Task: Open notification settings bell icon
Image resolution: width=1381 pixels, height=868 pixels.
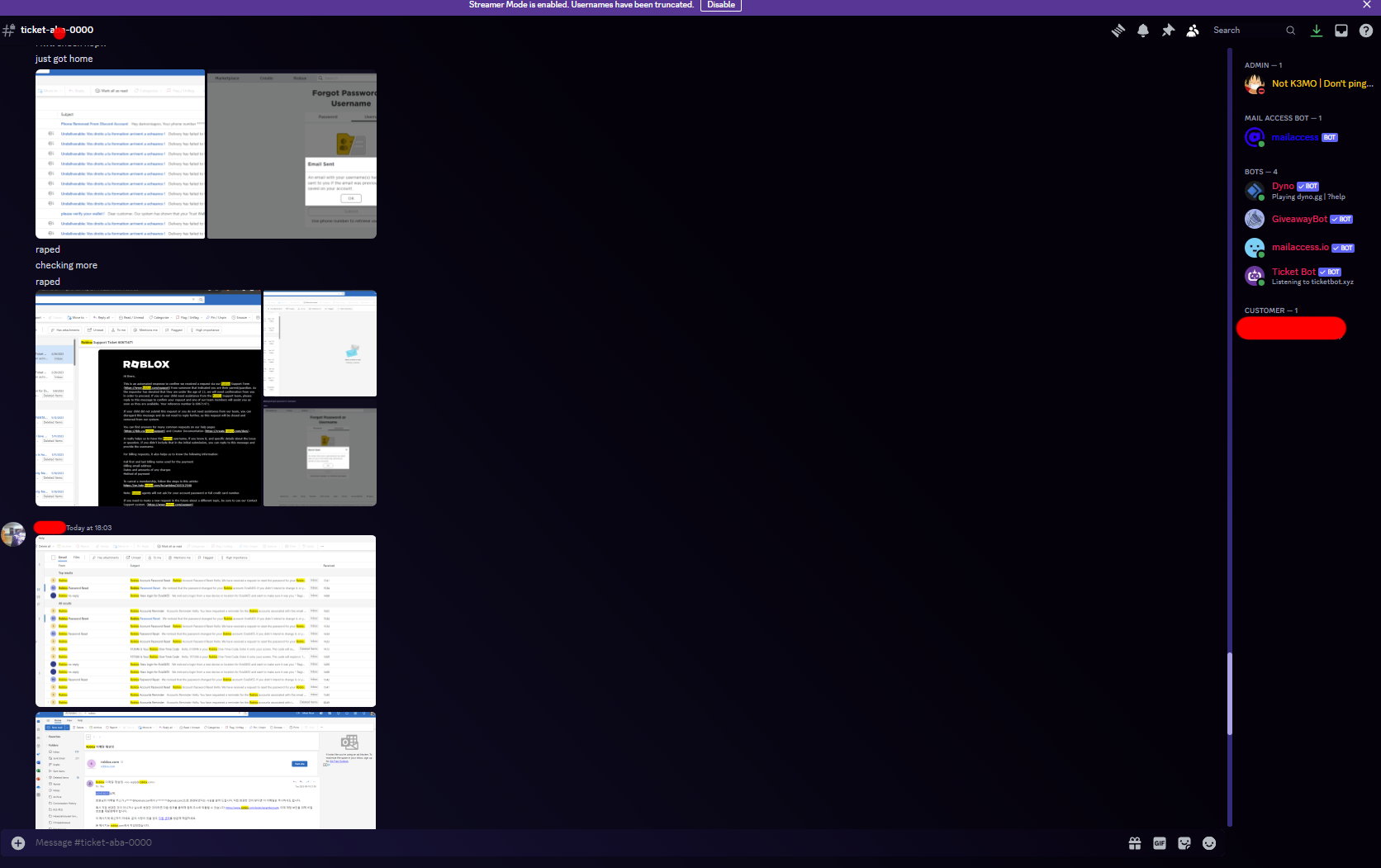Action: 1143,31
